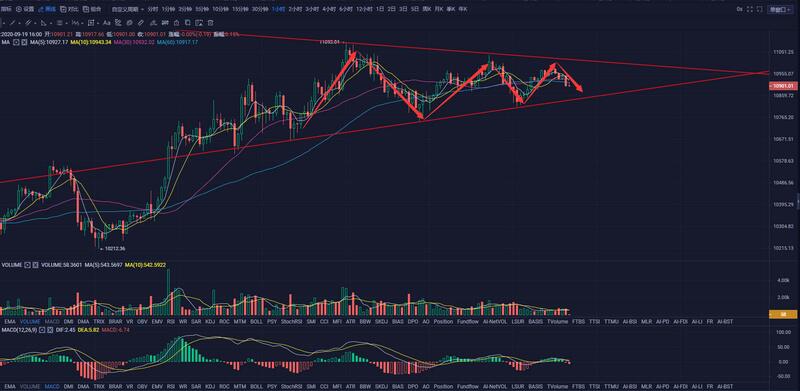This screenshot has width=800, height=391.
Task: Click the 10212.36 low price label
Action: pyautogui.click(x=115, y=249)
